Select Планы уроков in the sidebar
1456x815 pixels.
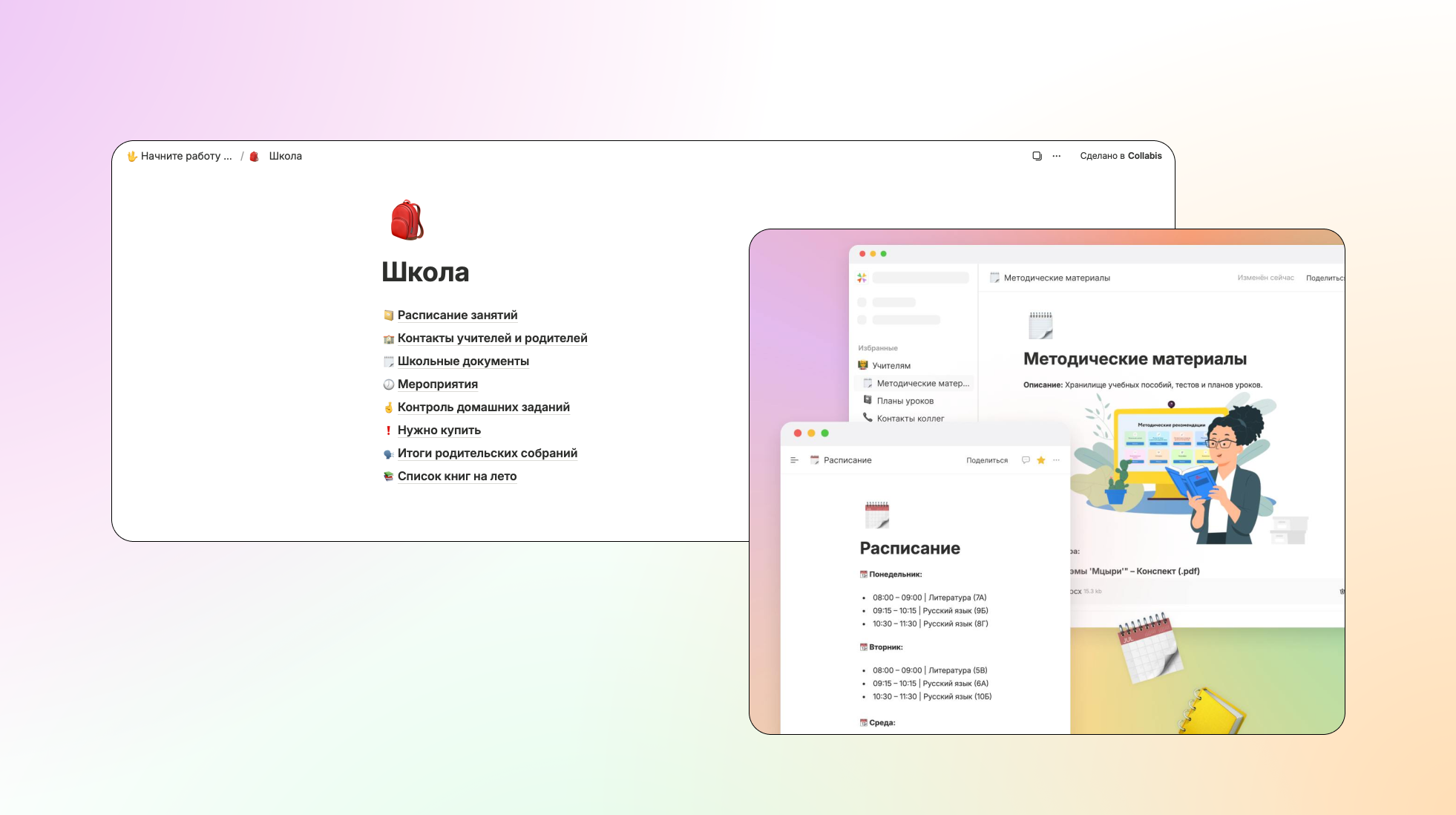tap(905, 401)
